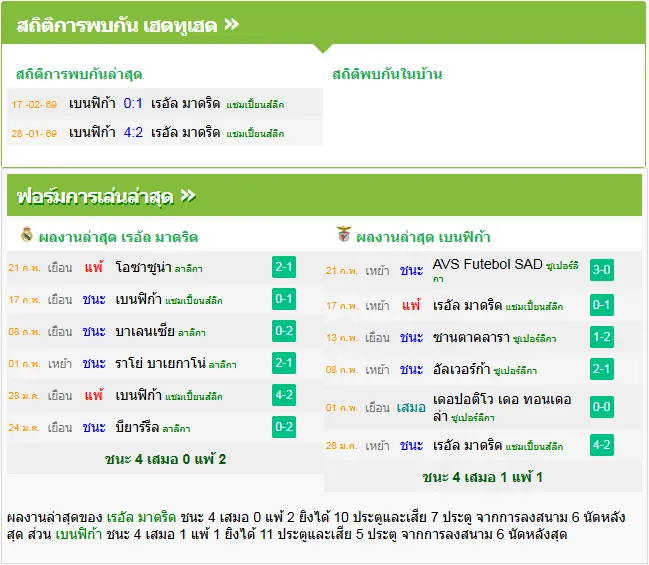Image resolution: width=649 pixels, height=565 pixels.
Task: Click the 4:2 score in 28-01-69 match
Action: tap(133, 132)
